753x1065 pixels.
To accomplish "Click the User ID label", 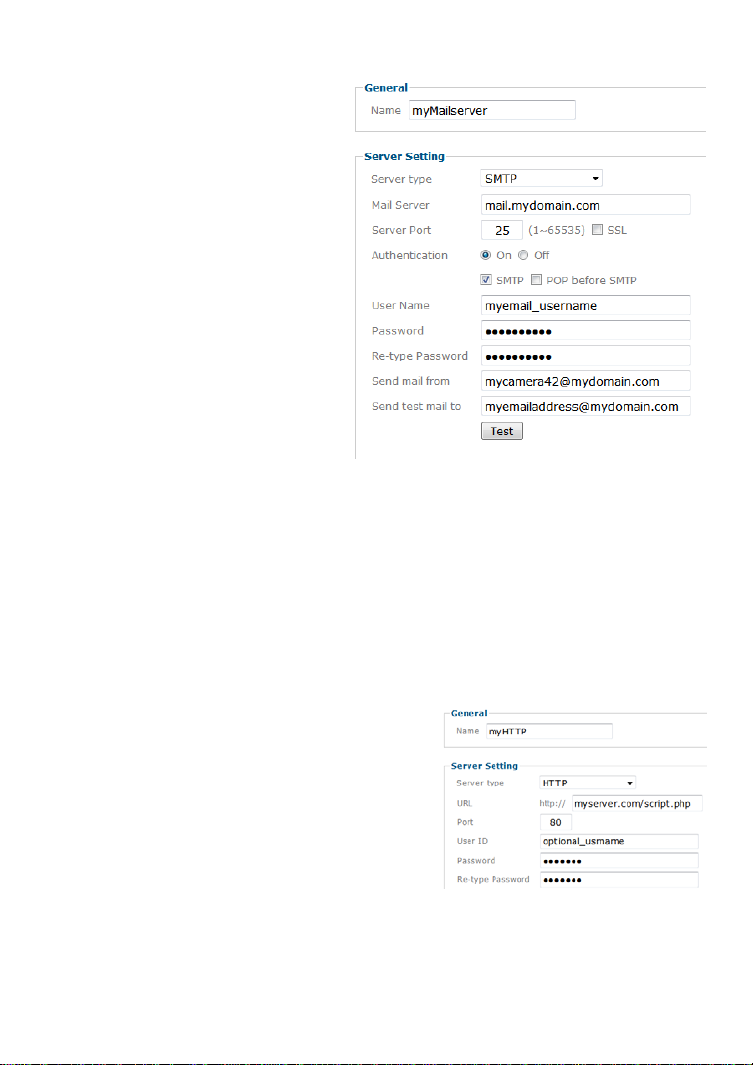I will tap(472, 842).
